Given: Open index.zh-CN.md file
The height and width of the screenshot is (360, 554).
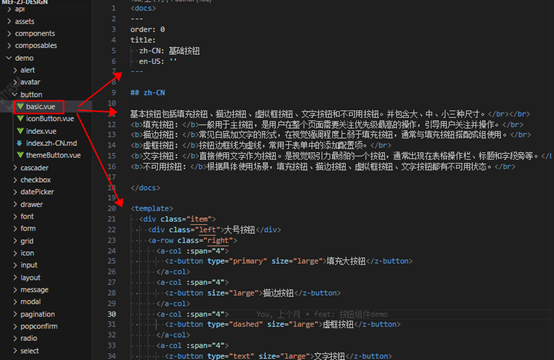Looking at the screenshot, I should (x=51, y=143).
